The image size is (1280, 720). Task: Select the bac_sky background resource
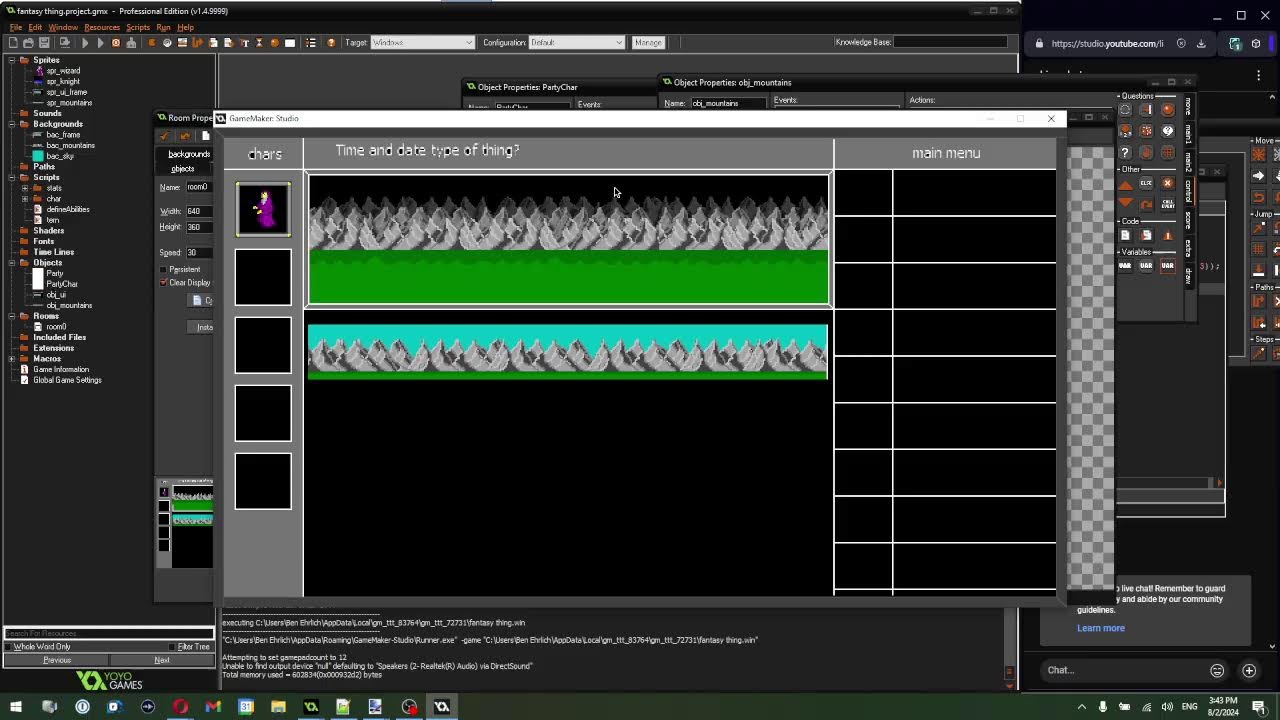coord(60,156)
